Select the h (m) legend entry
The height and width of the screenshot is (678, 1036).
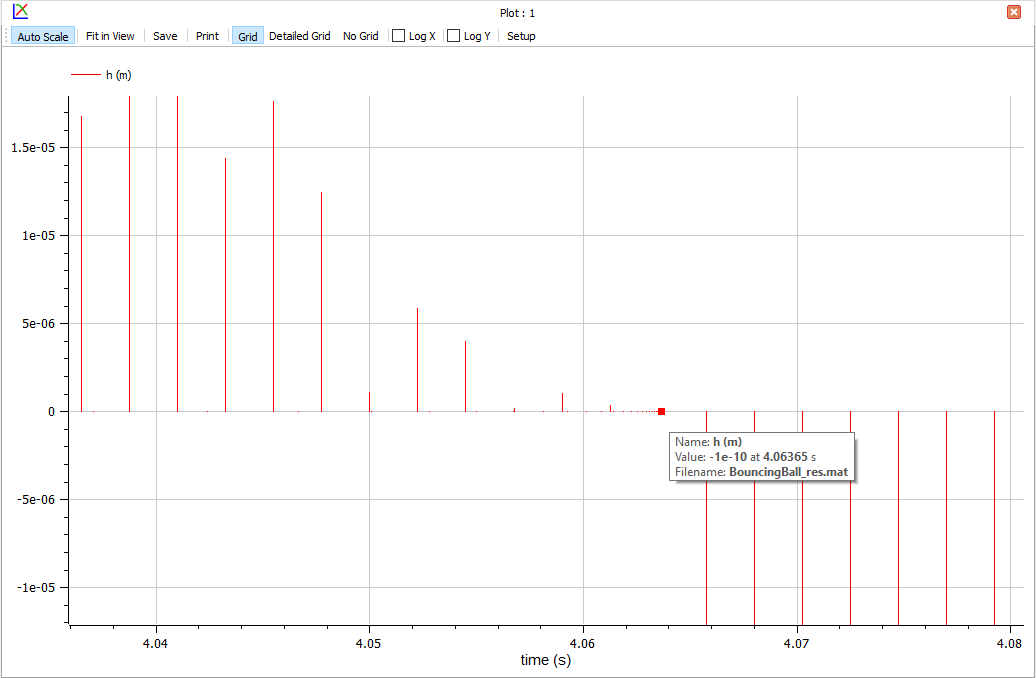point(118,74)
